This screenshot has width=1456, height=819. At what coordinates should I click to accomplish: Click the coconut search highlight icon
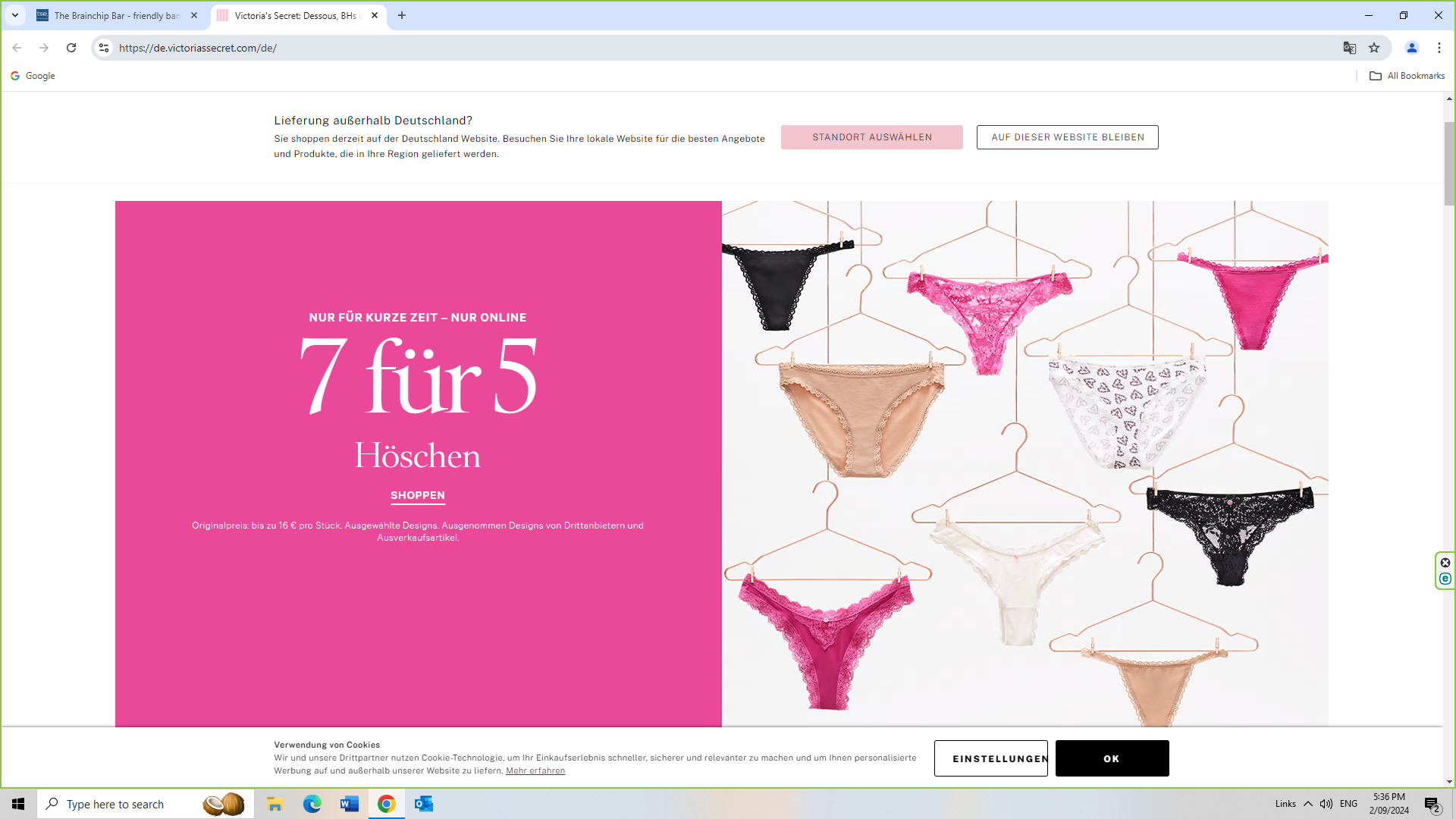(x=224, y=804)
